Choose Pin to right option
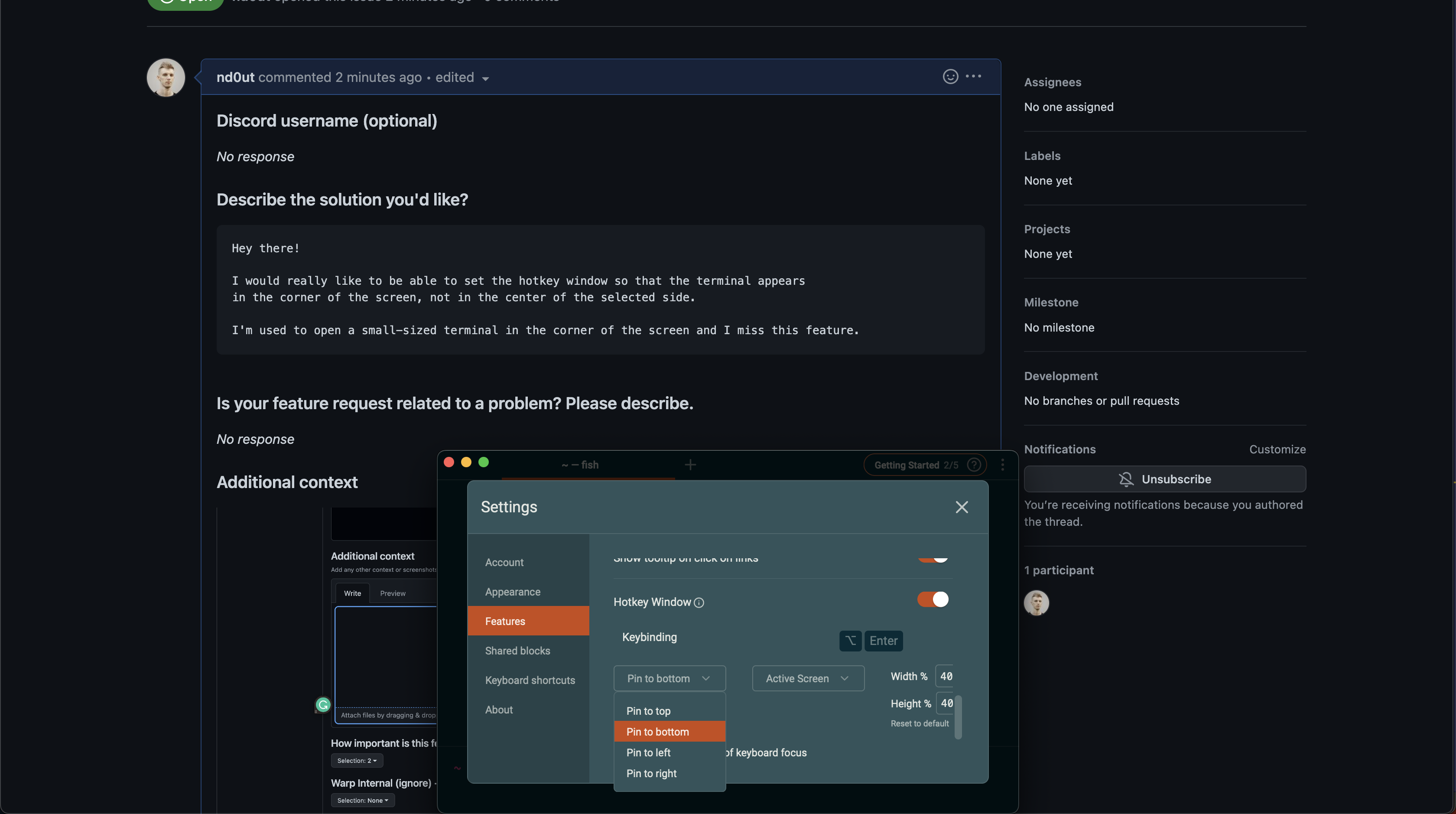The width and height of the screenshot is (1456, 814). [669, 773]
